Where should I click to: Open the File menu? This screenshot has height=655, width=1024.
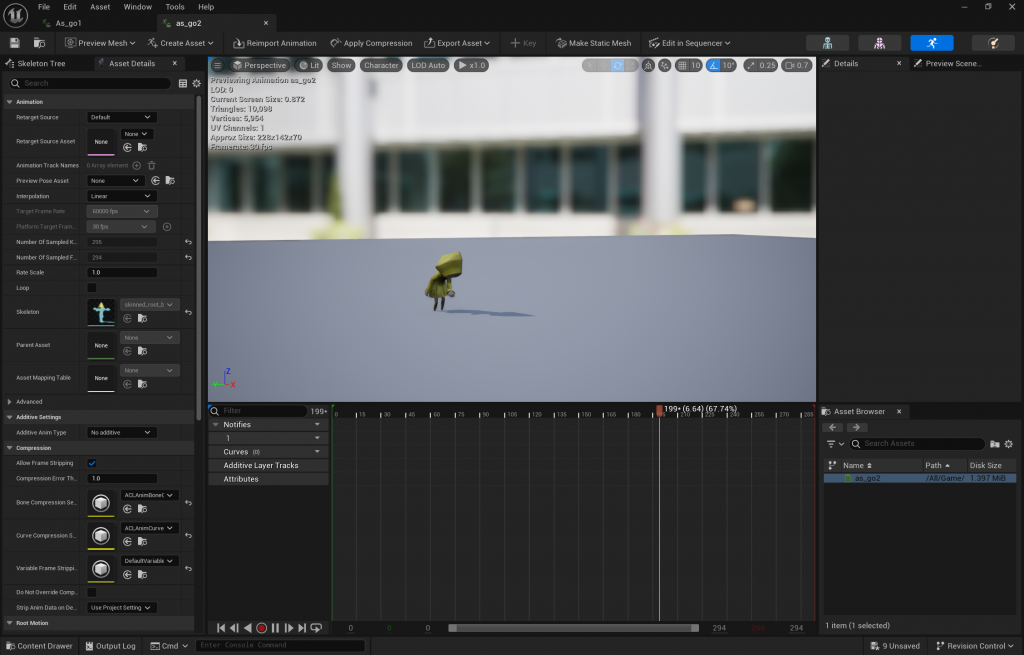44,7
